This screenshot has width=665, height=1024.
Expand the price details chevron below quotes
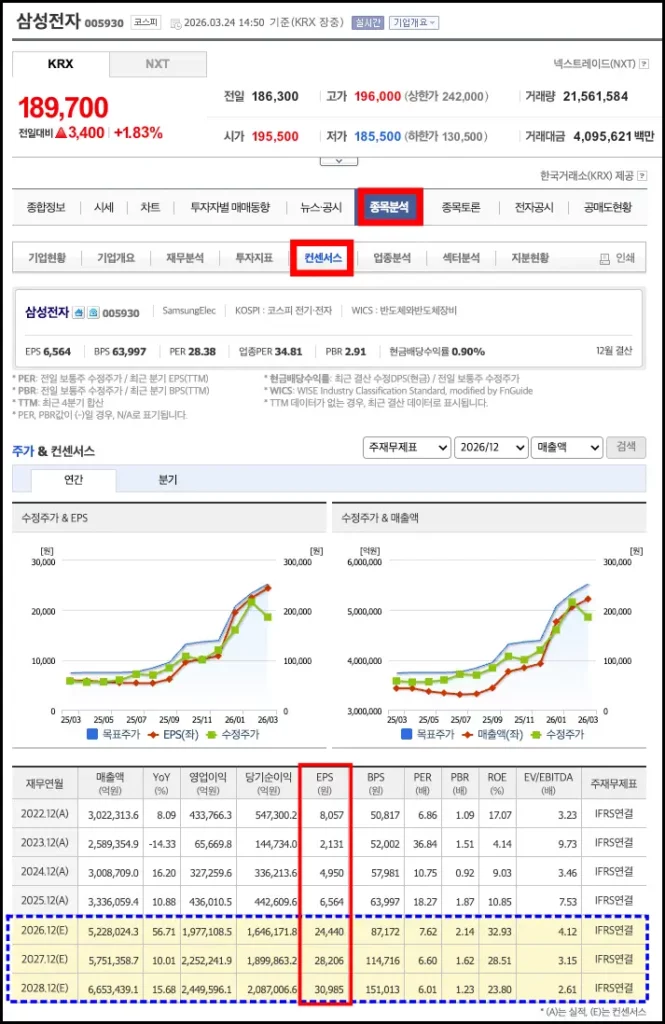coord(338,161)
